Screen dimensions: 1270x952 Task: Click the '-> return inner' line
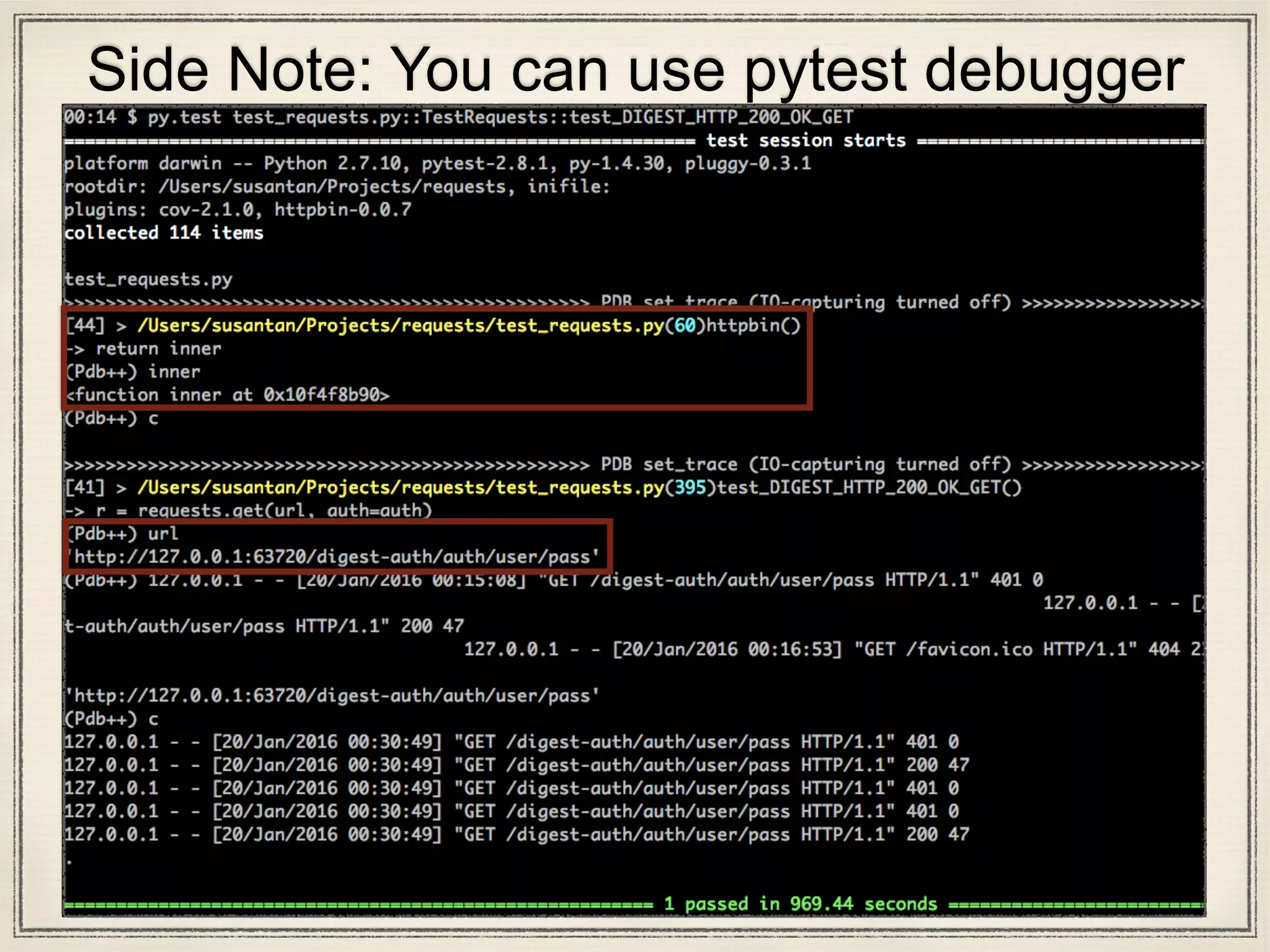[x=144, y=349]
